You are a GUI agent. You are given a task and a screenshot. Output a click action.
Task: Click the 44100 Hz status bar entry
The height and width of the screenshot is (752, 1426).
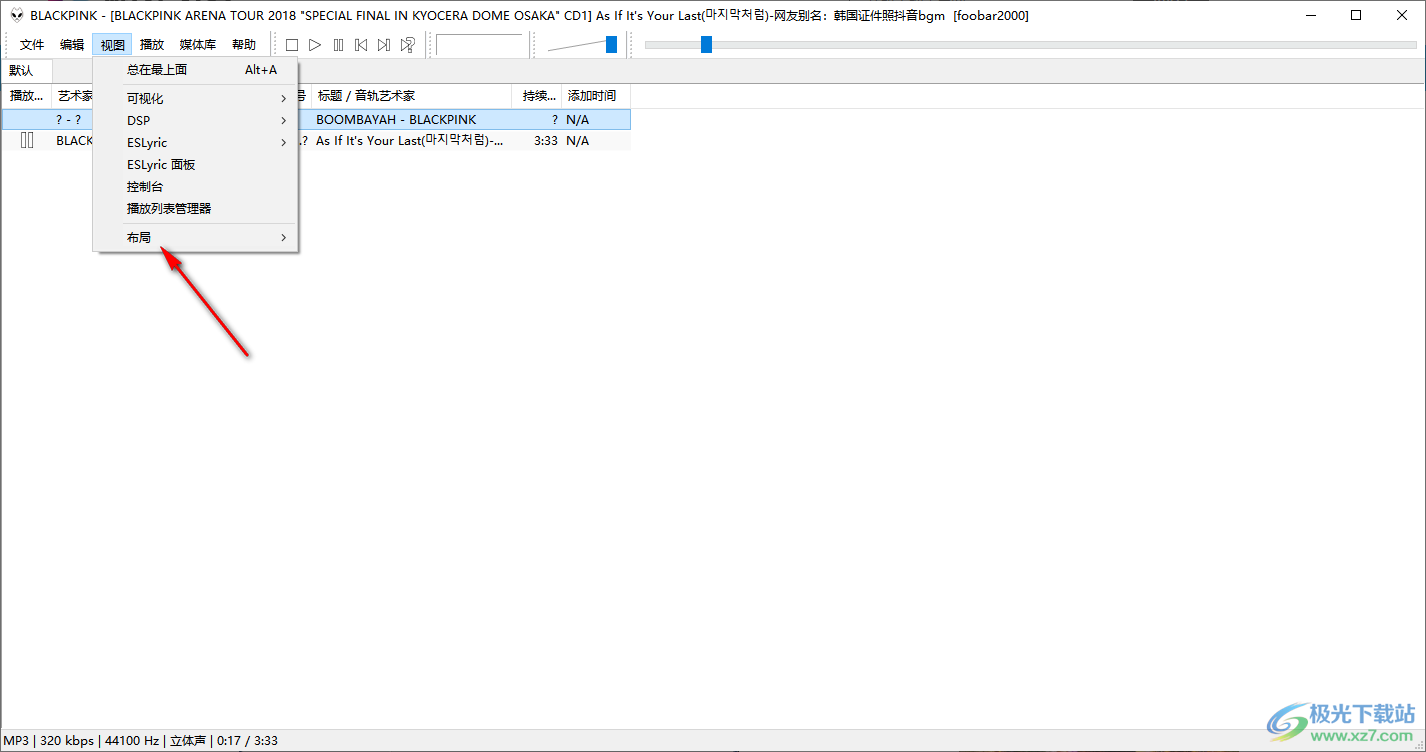(x=132, y=741)
